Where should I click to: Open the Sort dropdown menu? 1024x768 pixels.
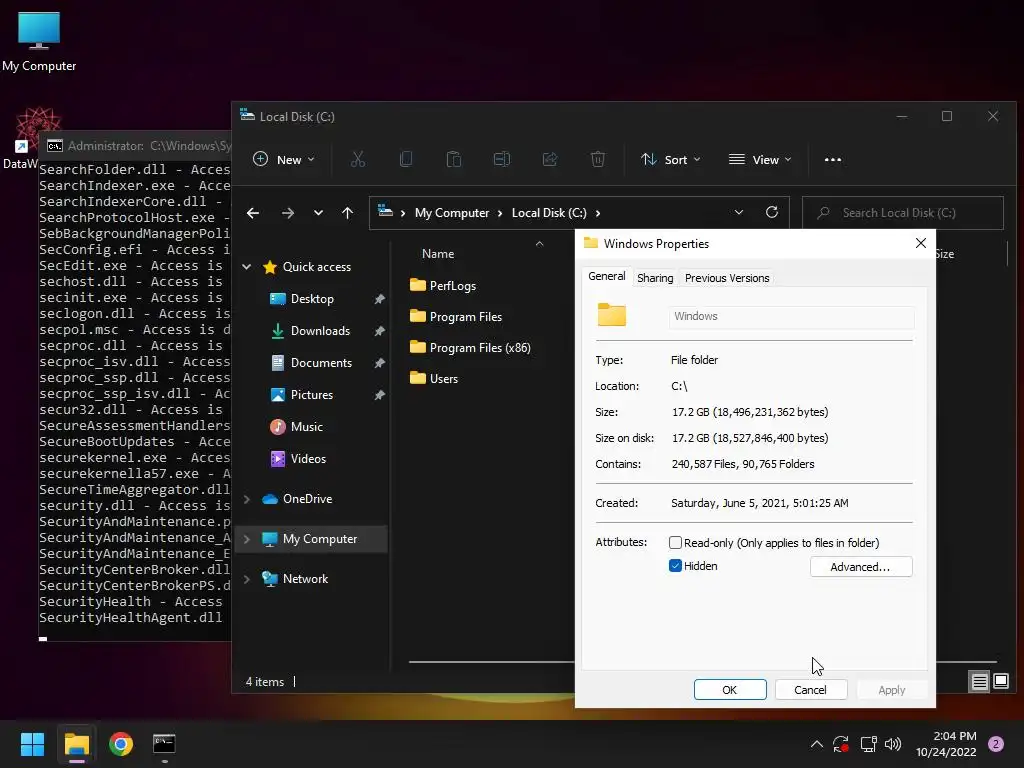click(671, 159)
